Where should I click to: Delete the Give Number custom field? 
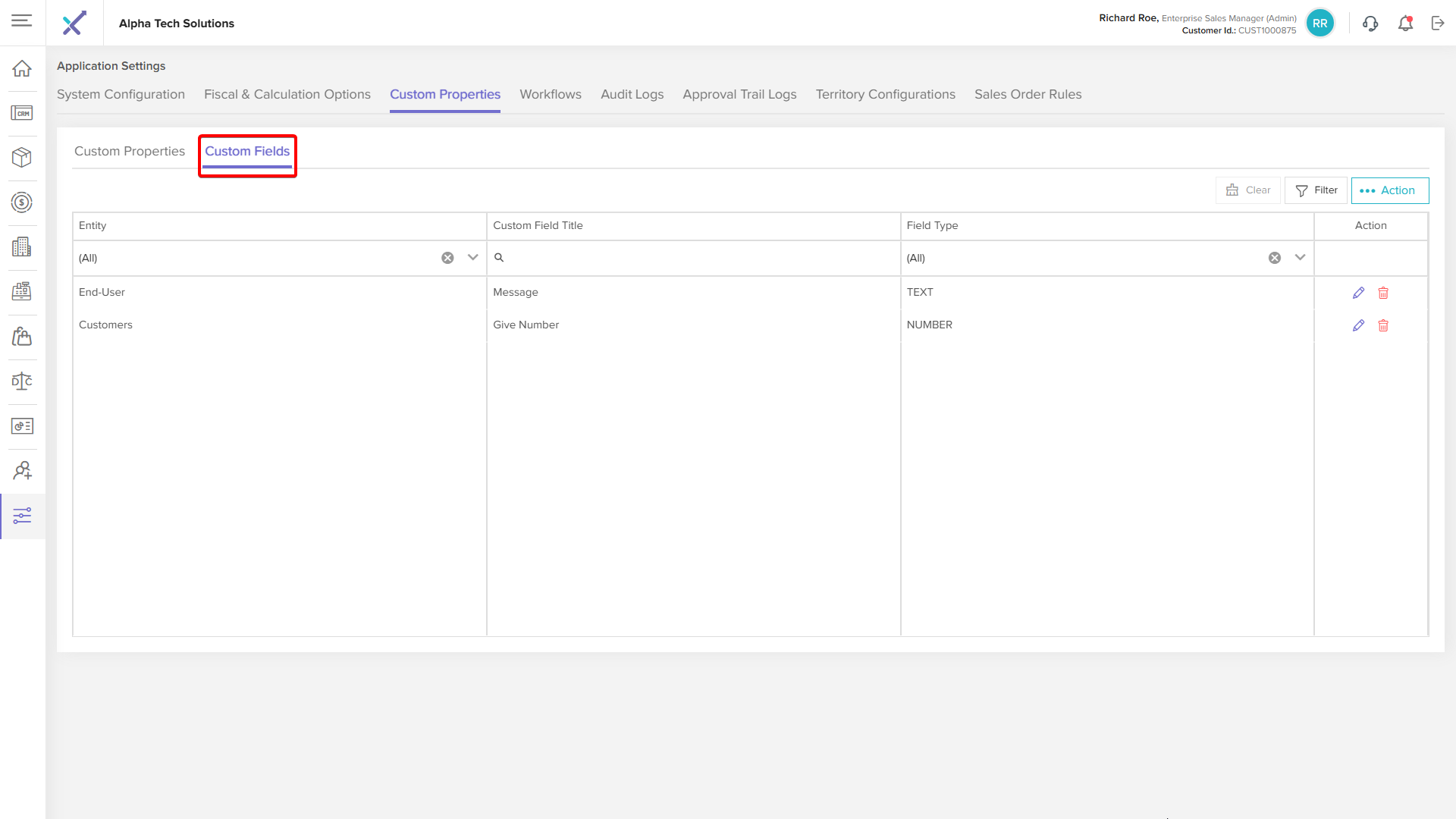coord(1383,325)
